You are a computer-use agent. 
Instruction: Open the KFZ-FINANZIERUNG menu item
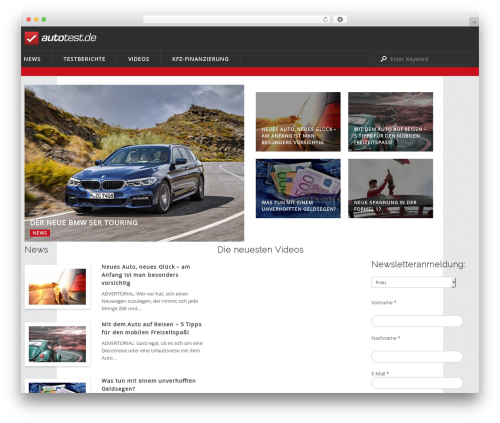coord(200,59)
